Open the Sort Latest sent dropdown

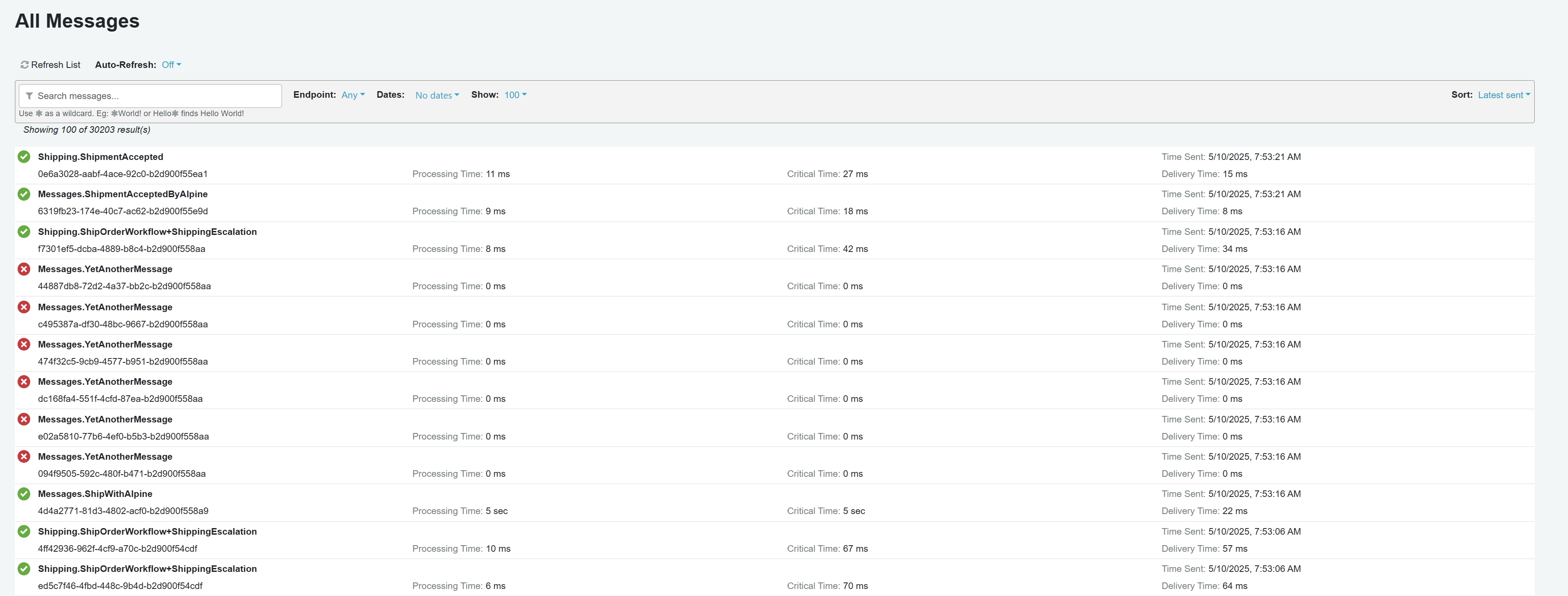tap(1503, 95)
